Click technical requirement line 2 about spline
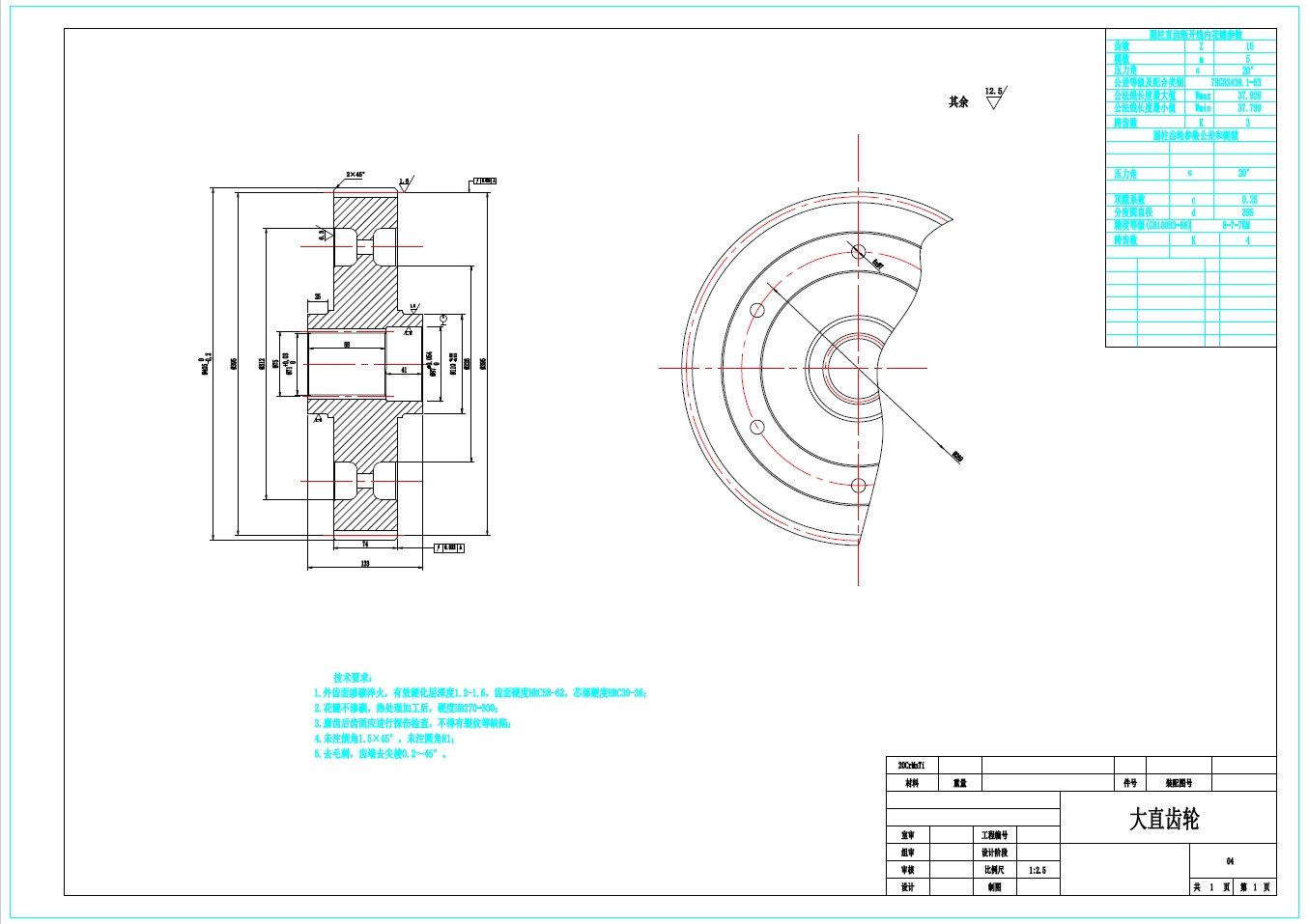Screen dimensions: 1308x924 click(x=407, y=708)
